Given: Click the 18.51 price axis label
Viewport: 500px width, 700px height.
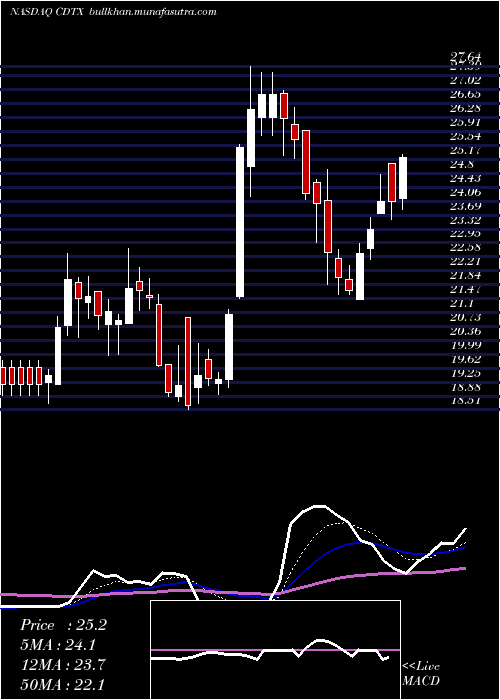Looking at the screenshot, I should tap(467, 400).
